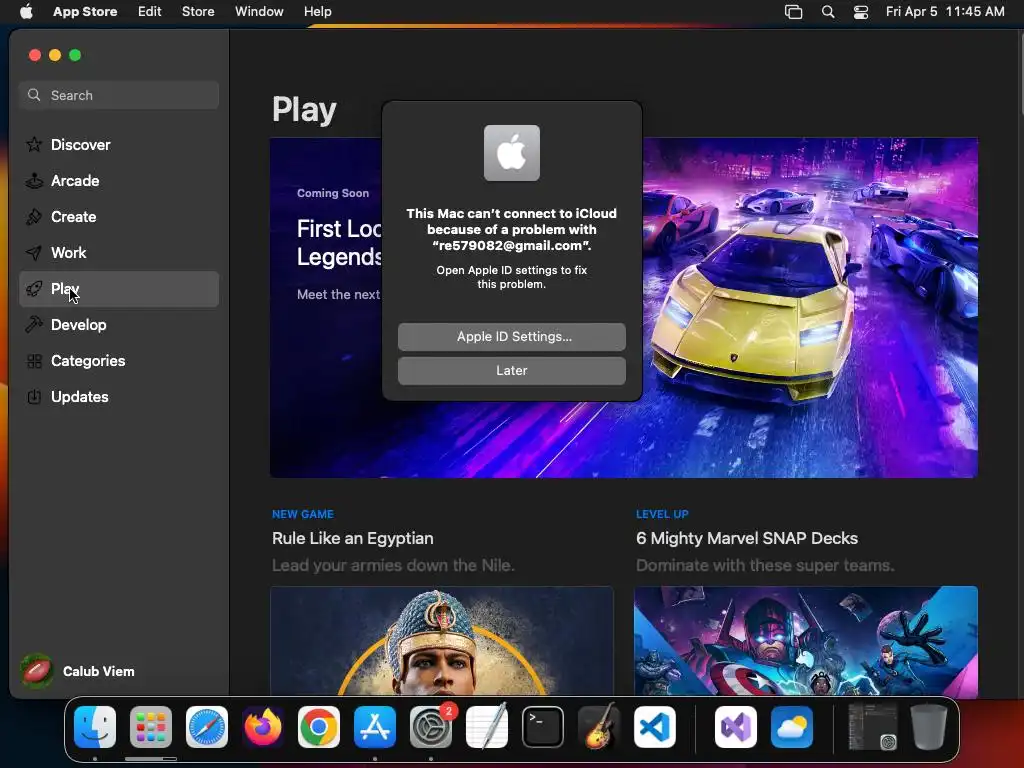Open the Apple menu
The width and height of the screenshot is (1024, 768).
[x=26, y=12]
